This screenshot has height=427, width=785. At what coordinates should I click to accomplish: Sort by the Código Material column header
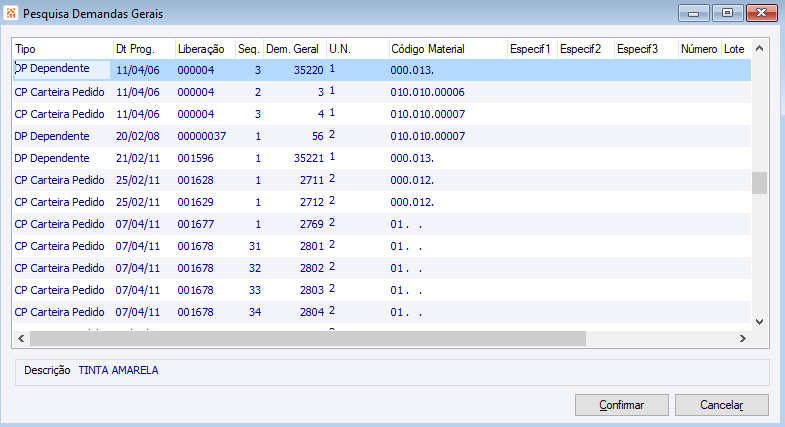click(x=448, y=49)
